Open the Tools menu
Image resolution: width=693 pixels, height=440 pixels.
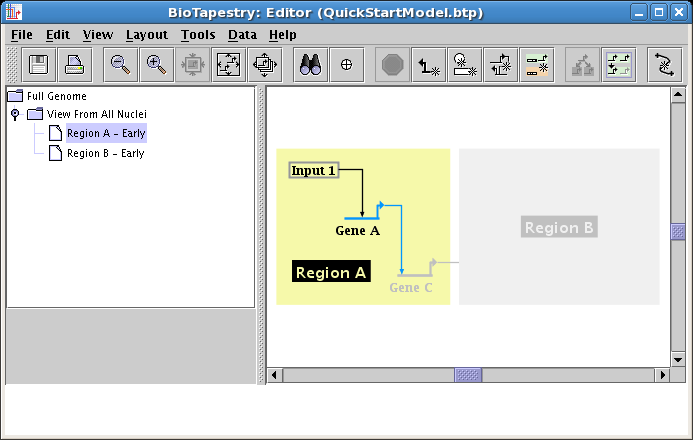(198, 34)
